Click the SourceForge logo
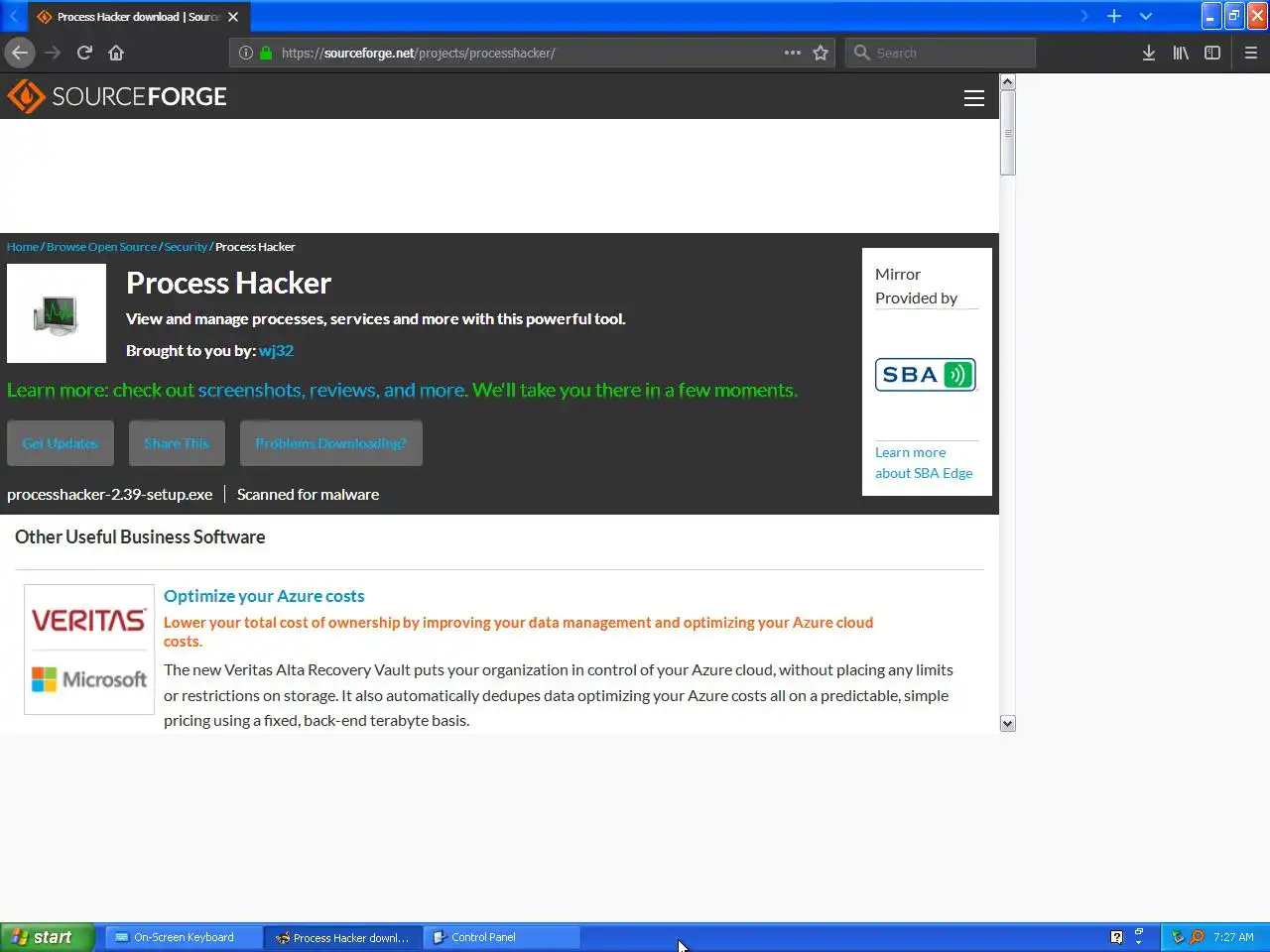 (x=117, y=96)
